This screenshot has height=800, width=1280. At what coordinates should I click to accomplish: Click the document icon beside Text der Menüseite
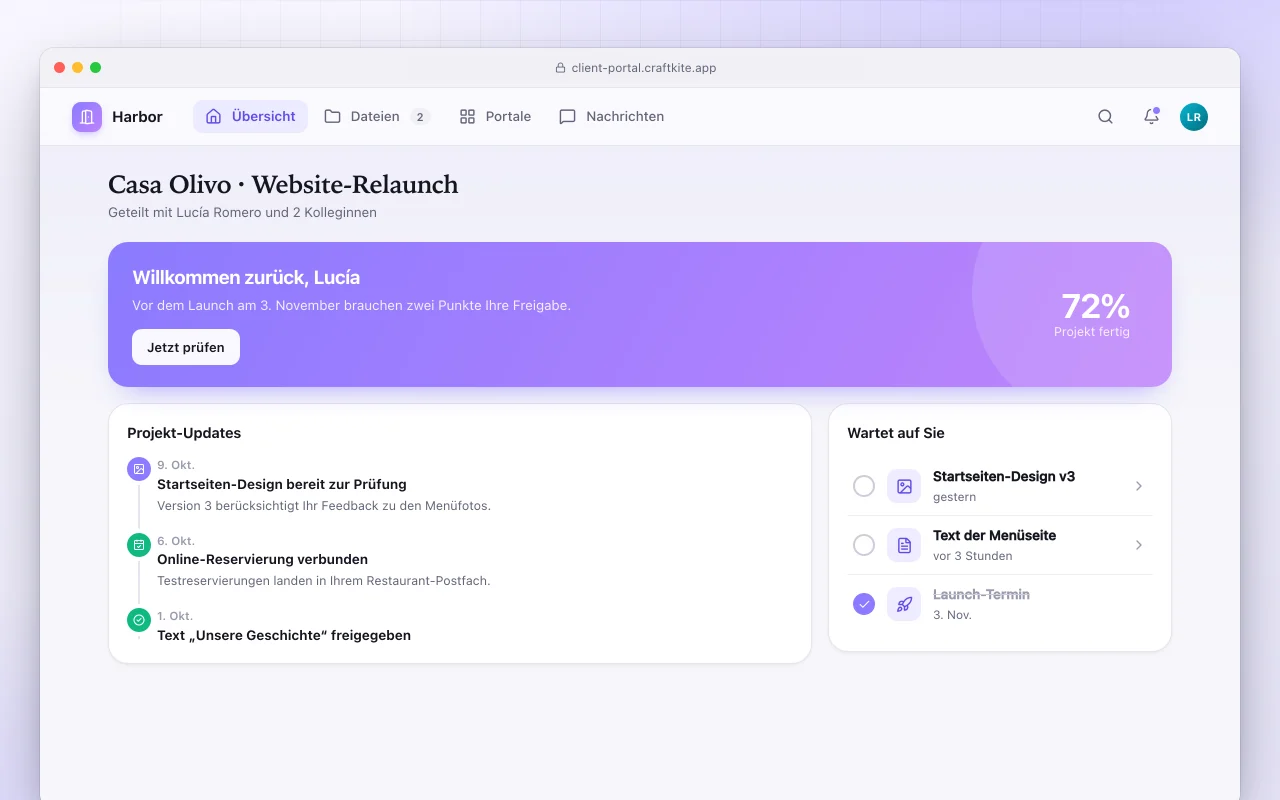pos(904,545)
